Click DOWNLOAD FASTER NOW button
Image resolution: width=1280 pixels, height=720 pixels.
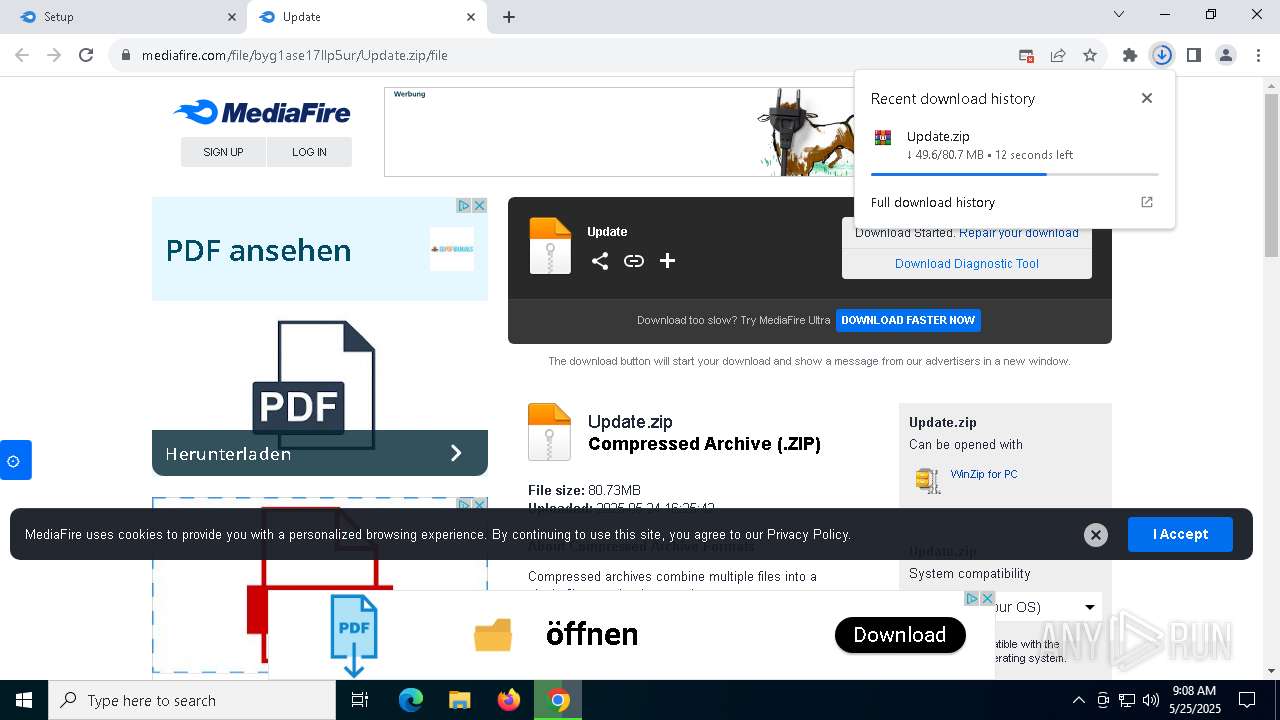(x=908, y=320)
